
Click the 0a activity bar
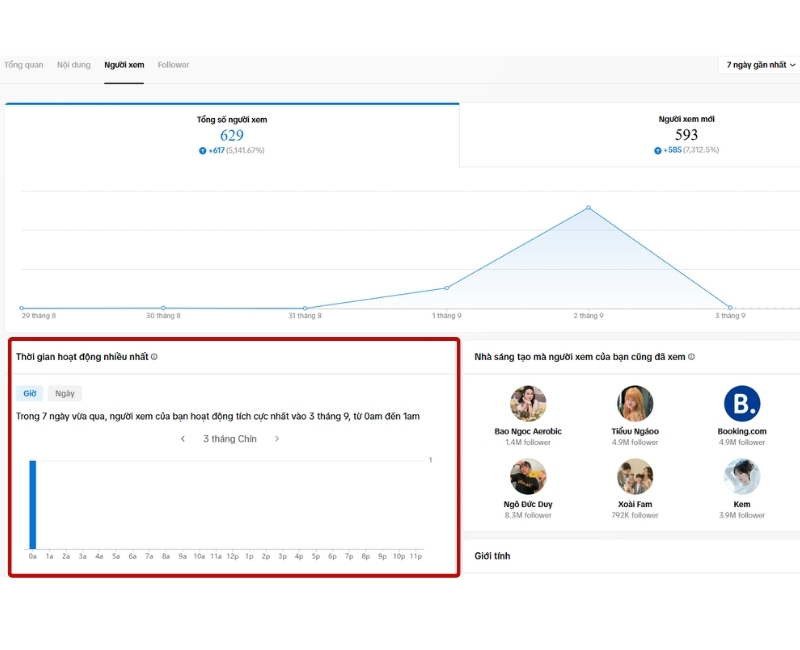(33, 505)
